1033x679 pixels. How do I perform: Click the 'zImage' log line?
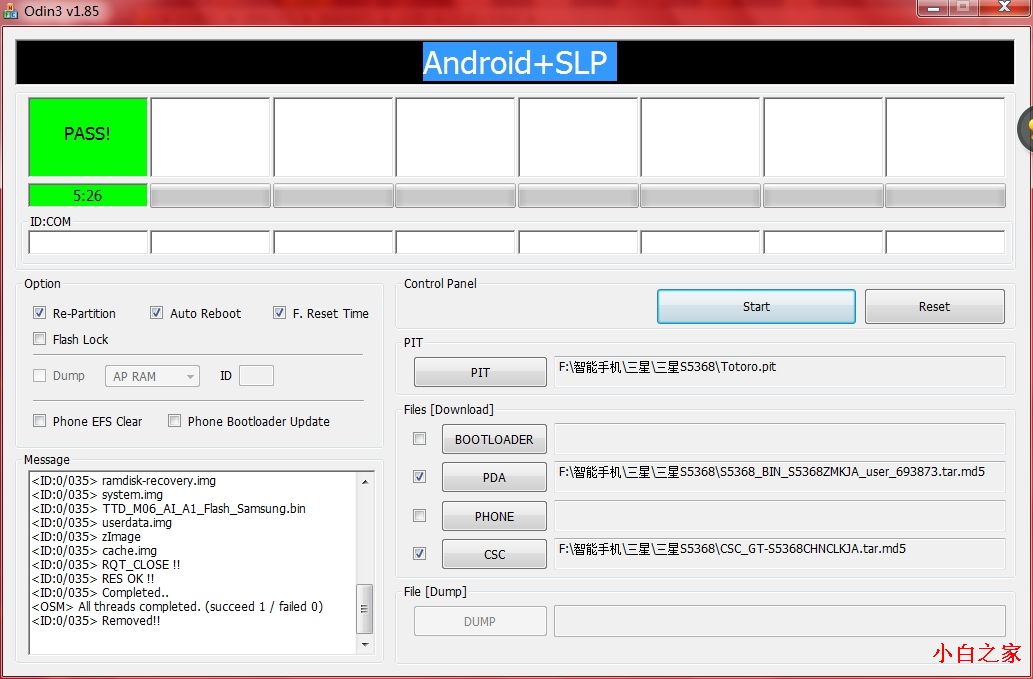[86, 537]
